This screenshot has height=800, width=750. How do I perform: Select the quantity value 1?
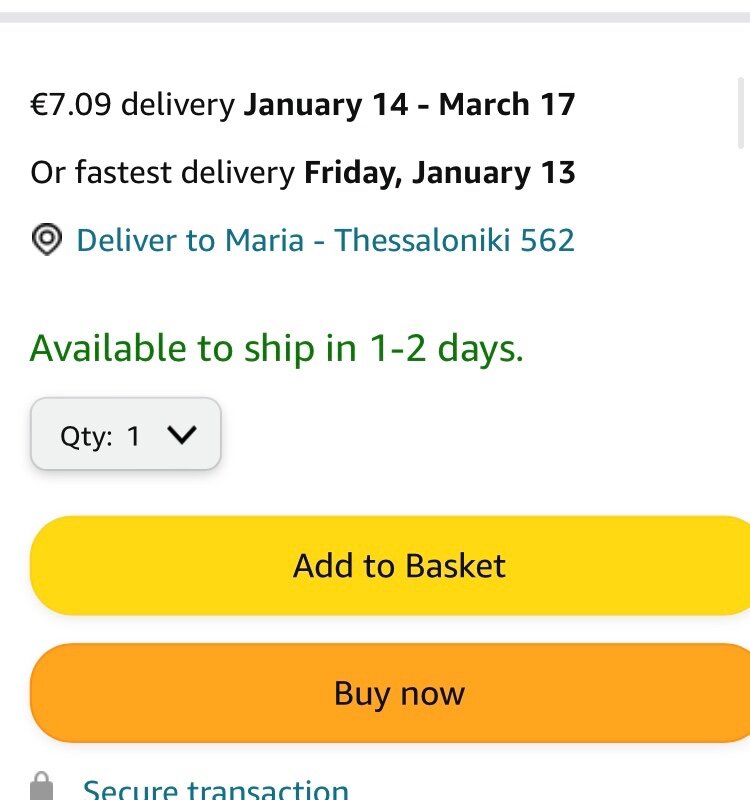[x=134, y=436]
